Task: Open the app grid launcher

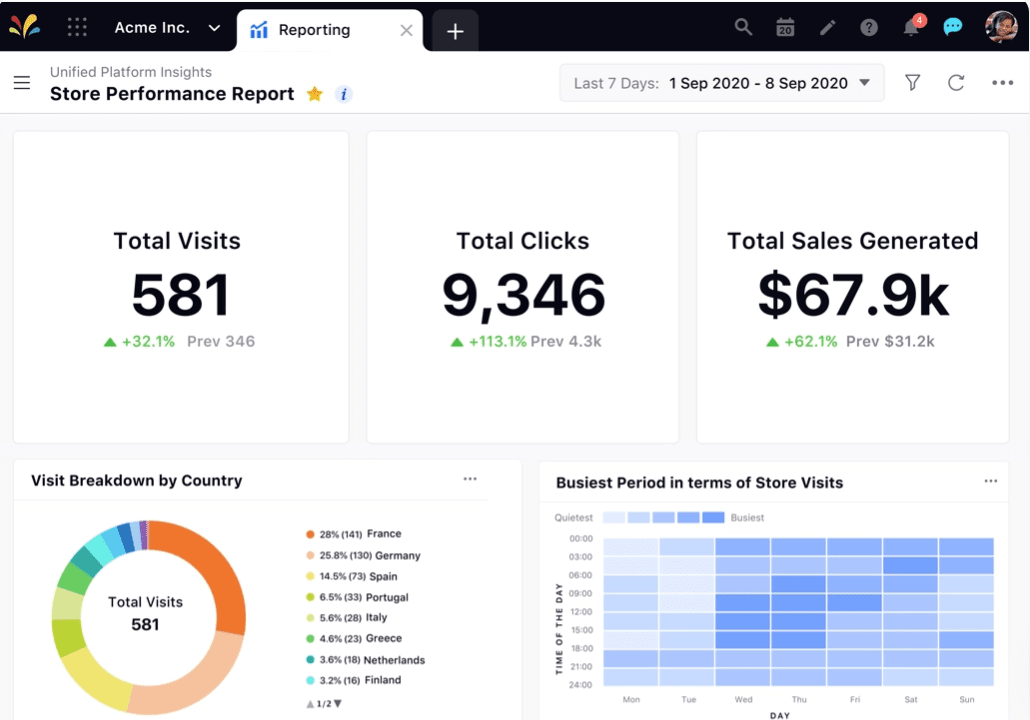Action: (77, 27)
